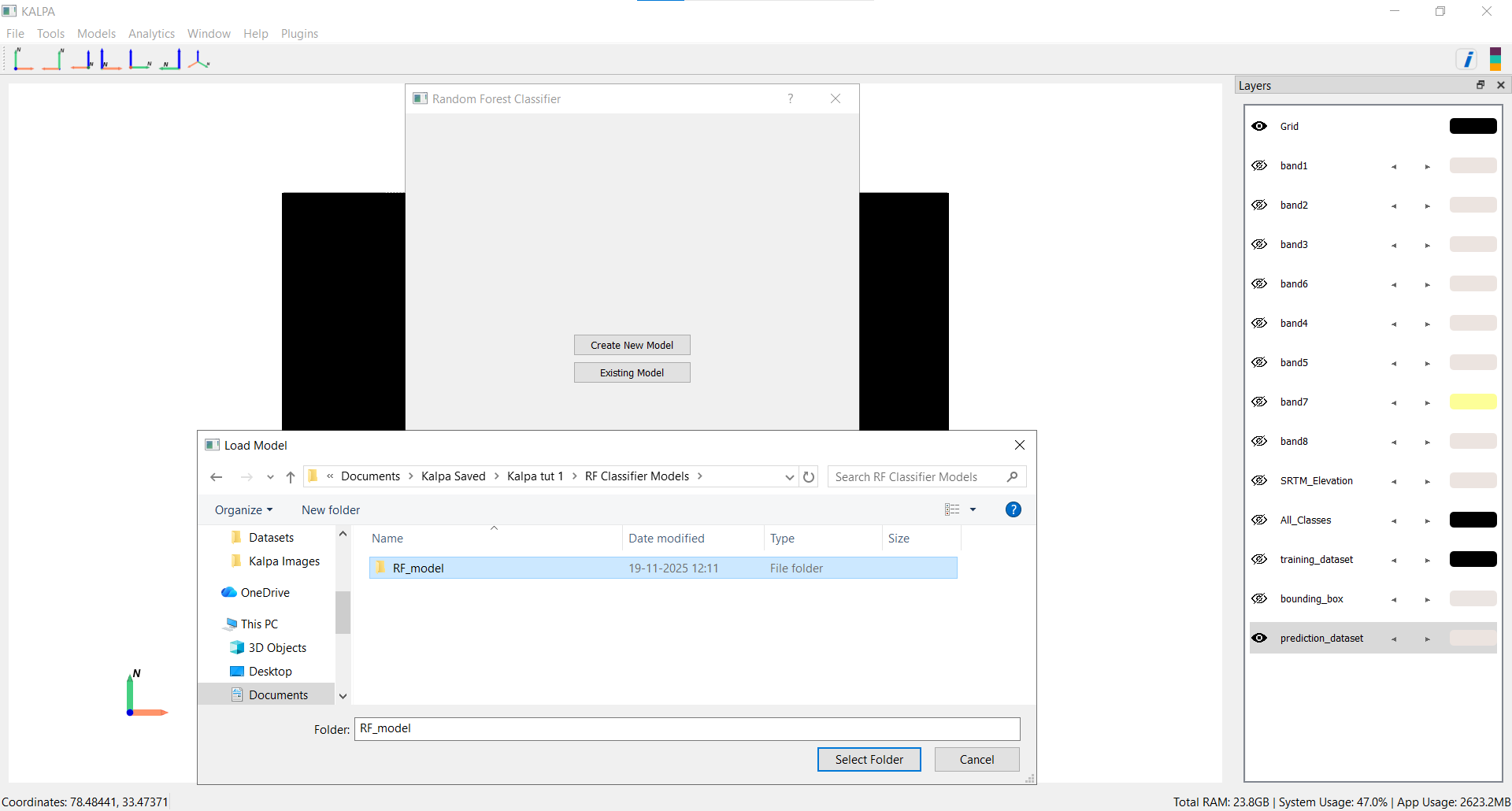This screenshot has height=811, width=1512.
Task: Click the purple-teal-orange color legend icon
Action: point(1495,59)
